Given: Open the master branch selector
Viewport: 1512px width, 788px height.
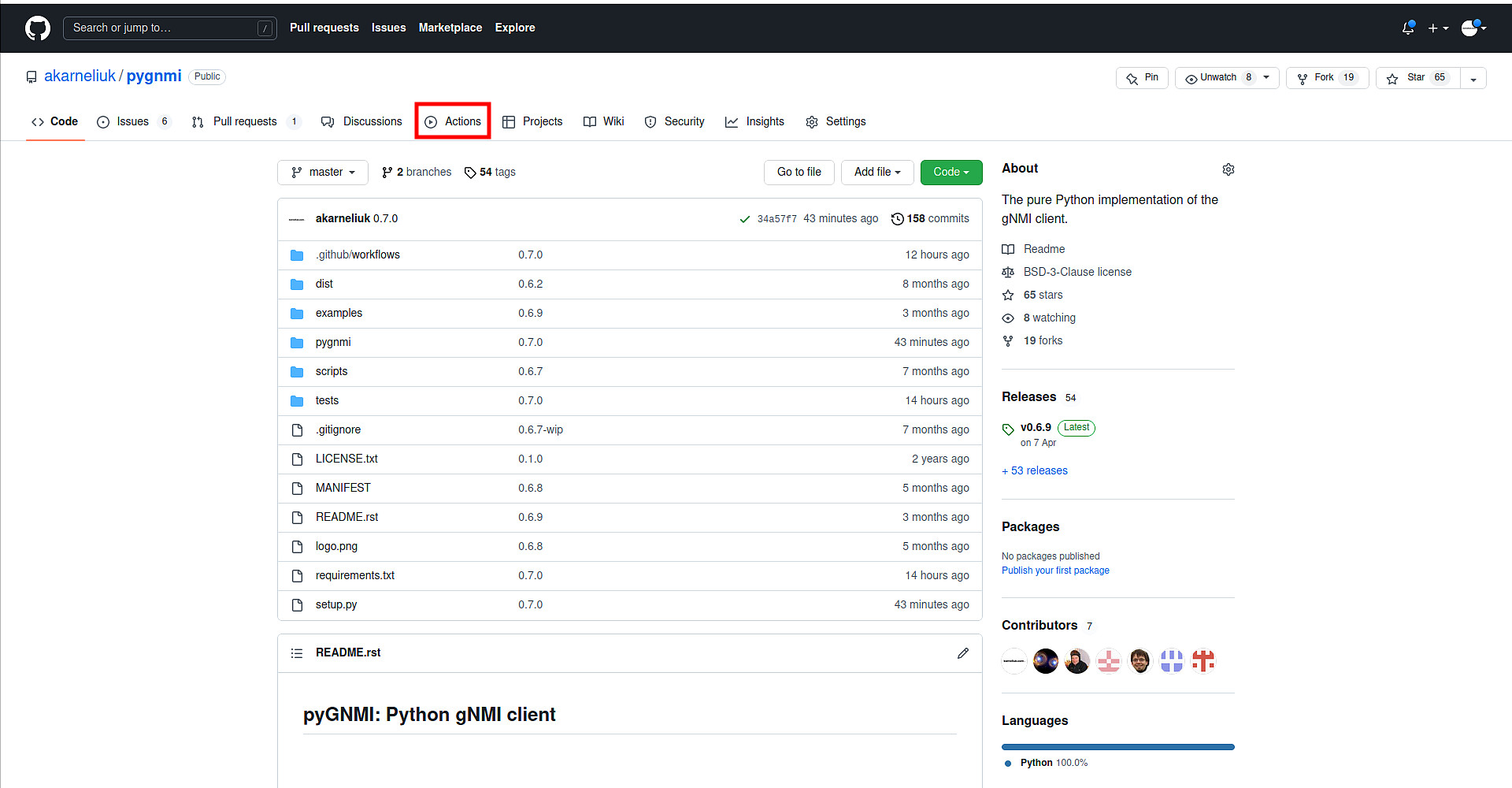Looking at the screenshot, I should 322,172.
